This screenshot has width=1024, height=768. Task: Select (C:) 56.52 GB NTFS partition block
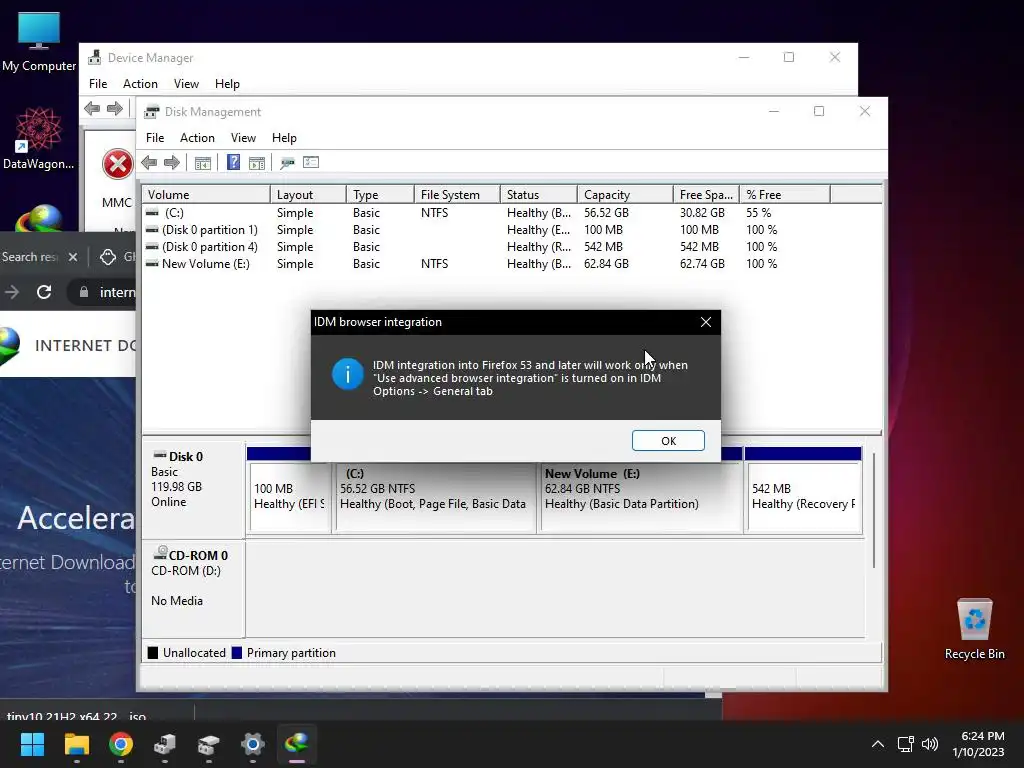(x=435, y=496)
